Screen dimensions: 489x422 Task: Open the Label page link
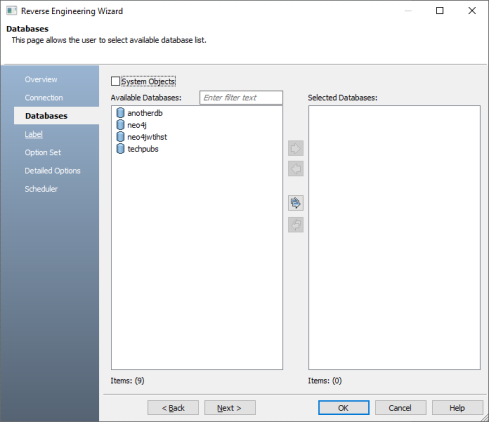[x=33, y=134]
